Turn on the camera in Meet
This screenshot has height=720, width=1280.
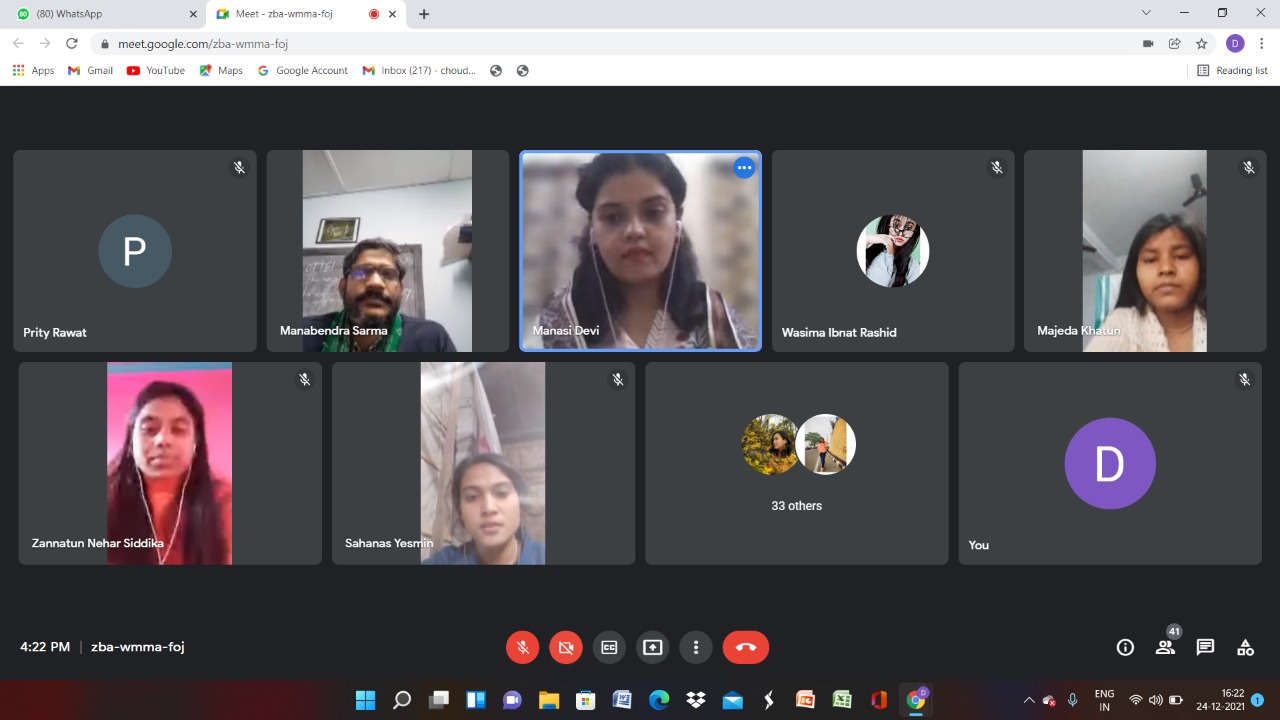(566, 647)
